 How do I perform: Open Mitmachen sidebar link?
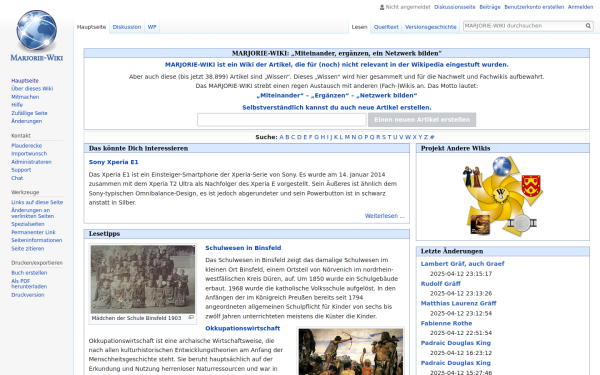coord(25,97)
